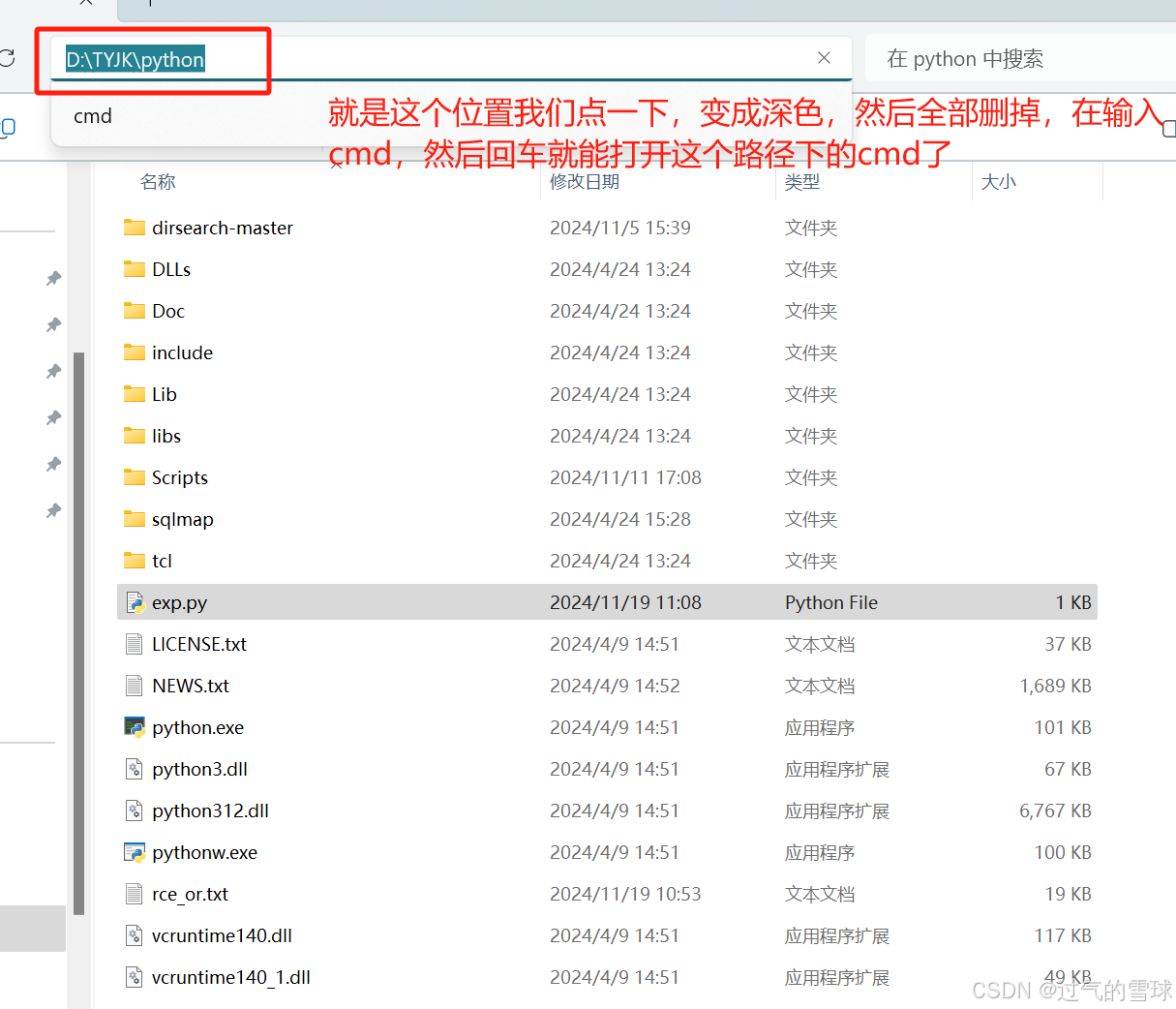Open the dirsearch-master folder
Image resolution: width=1176 pixels, height=1009 pixels.
click(x=223, y=228)
